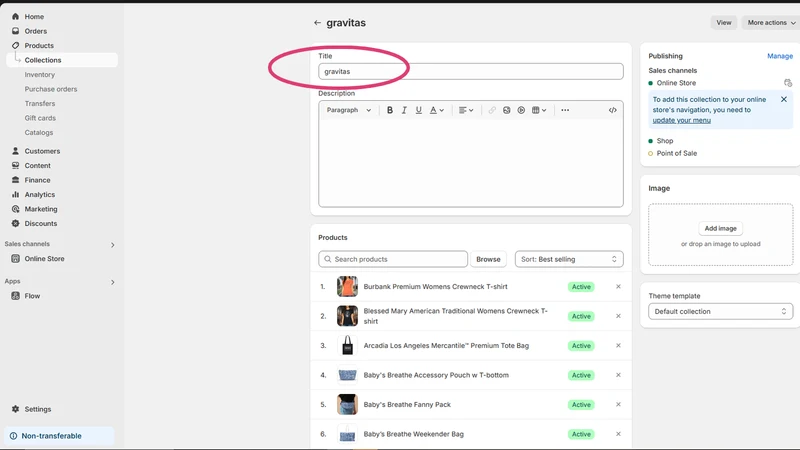Viewport: 800px width, 450px height.
Task: Open Inventory in the sidebar
Action: click(x=39, y=74)
